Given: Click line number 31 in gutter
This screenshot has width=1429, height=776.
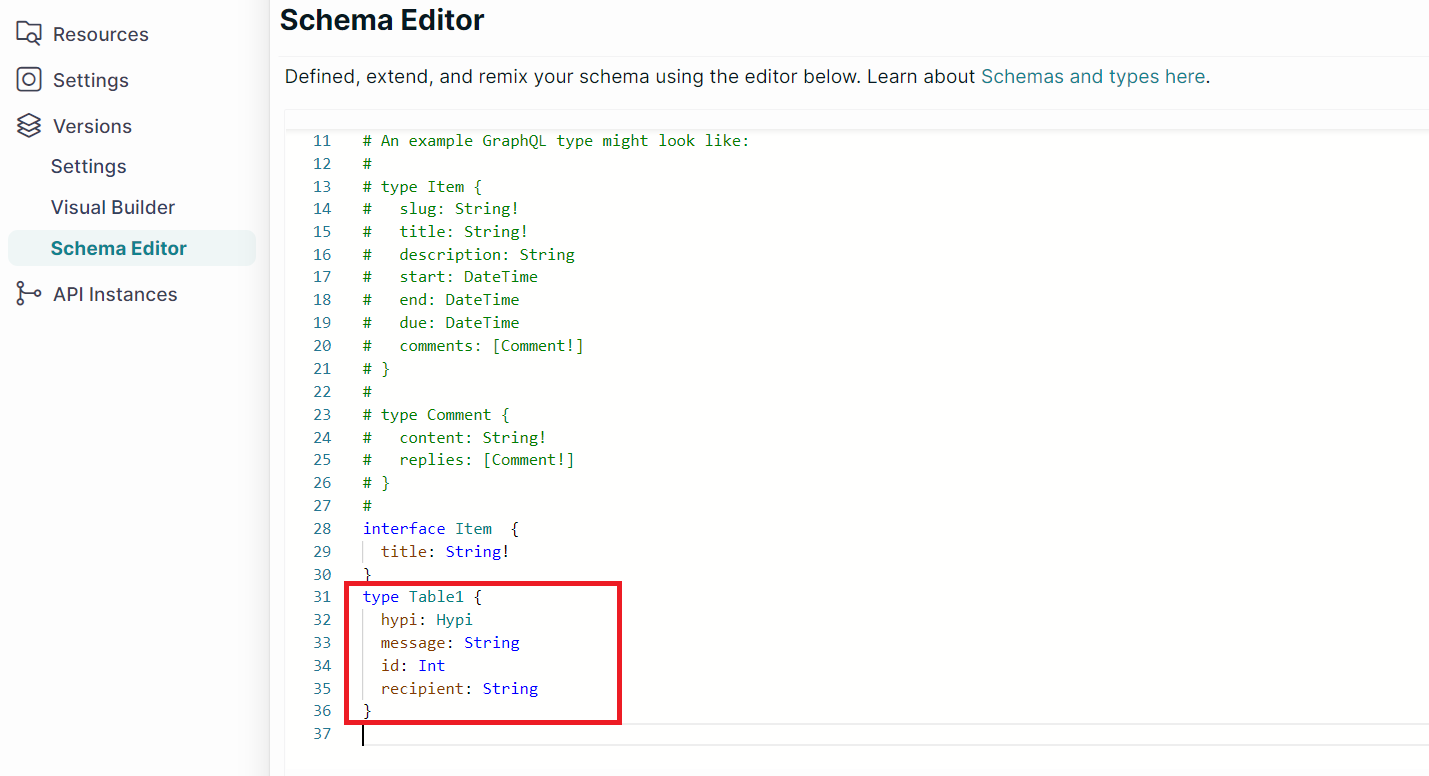Looking at the screenshot, I should 322,597.
